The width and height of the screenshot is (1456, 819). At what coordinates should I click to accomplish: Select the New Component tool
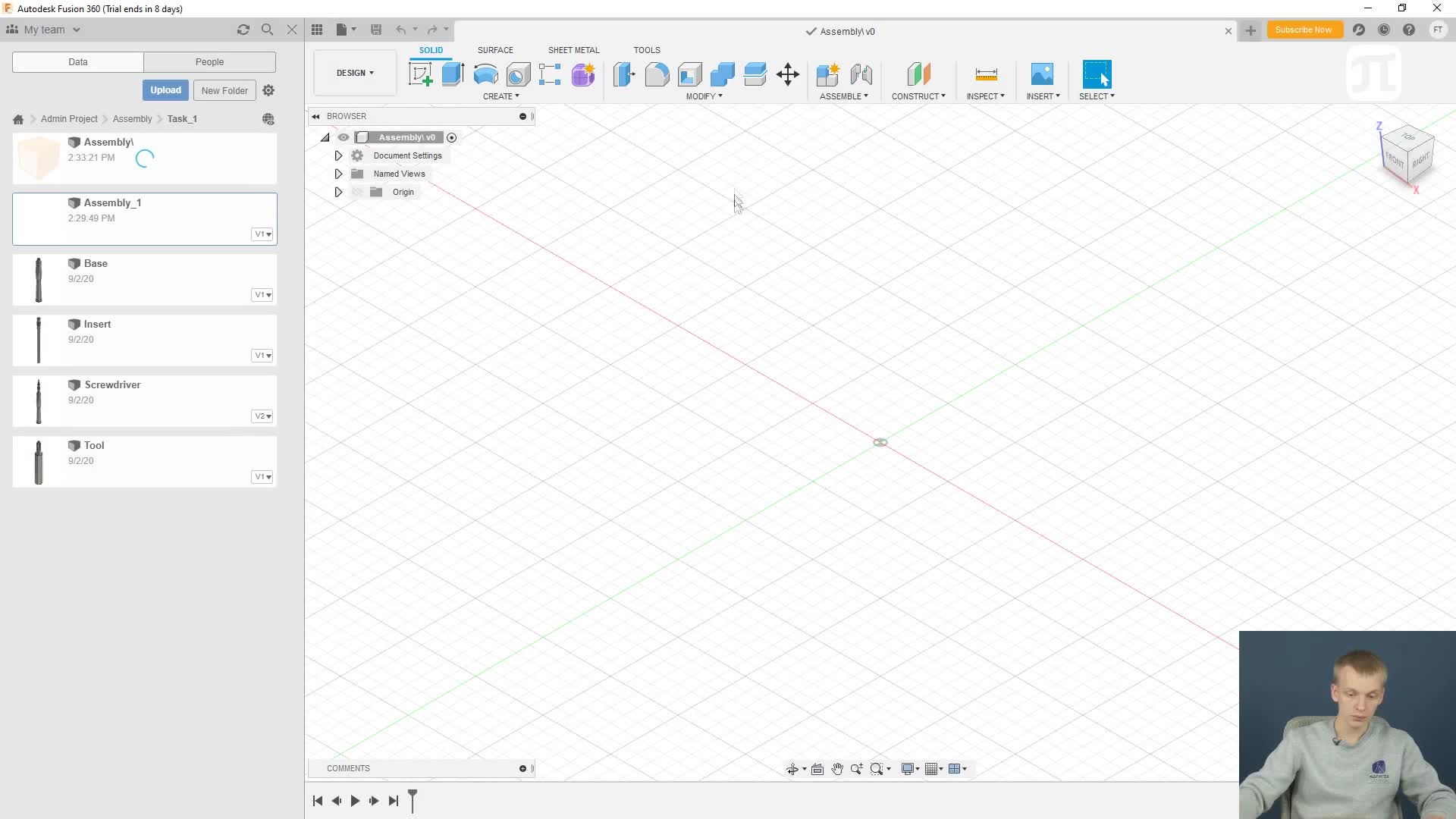point(828,74)
